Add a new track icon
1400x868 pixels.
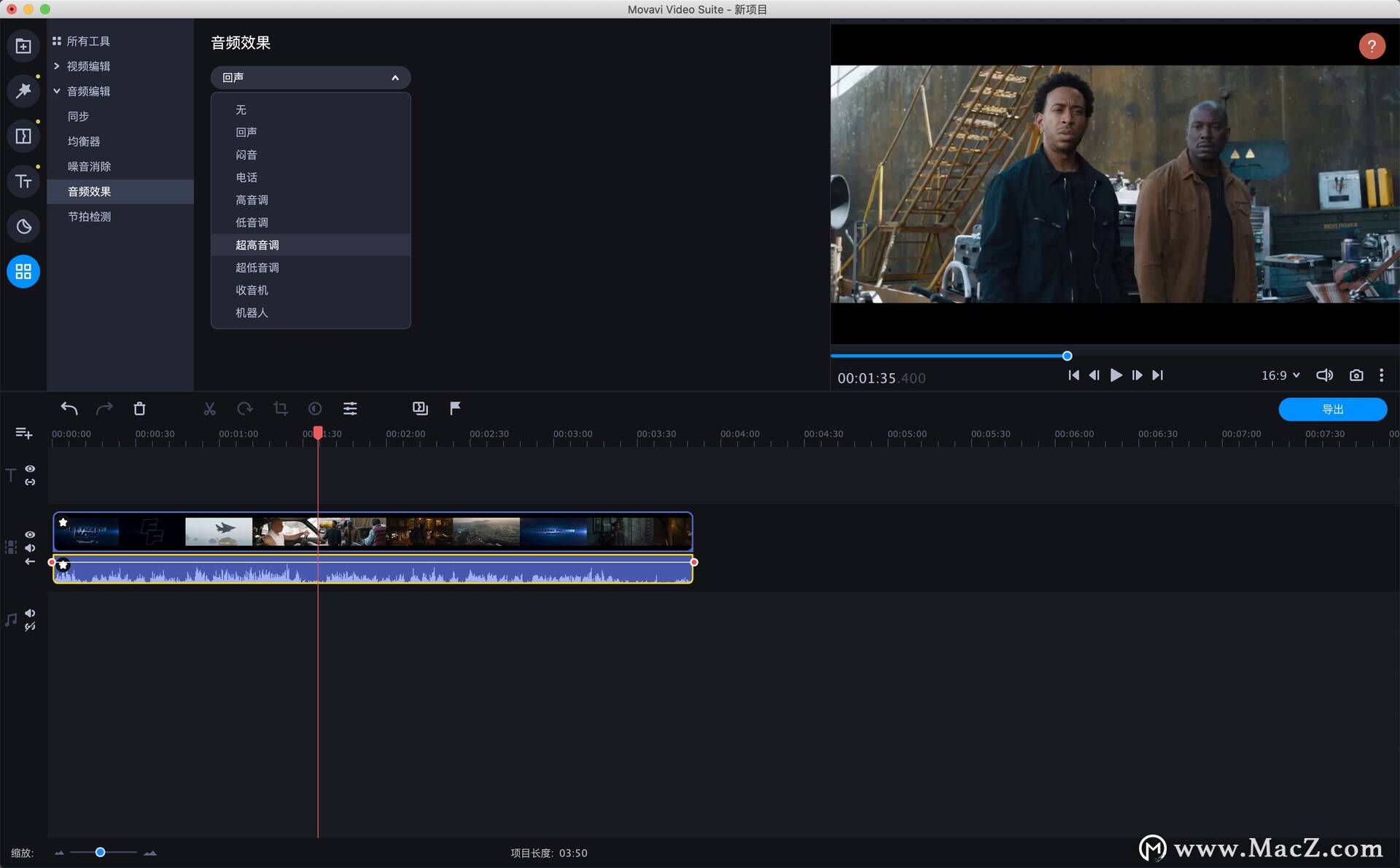23,434
